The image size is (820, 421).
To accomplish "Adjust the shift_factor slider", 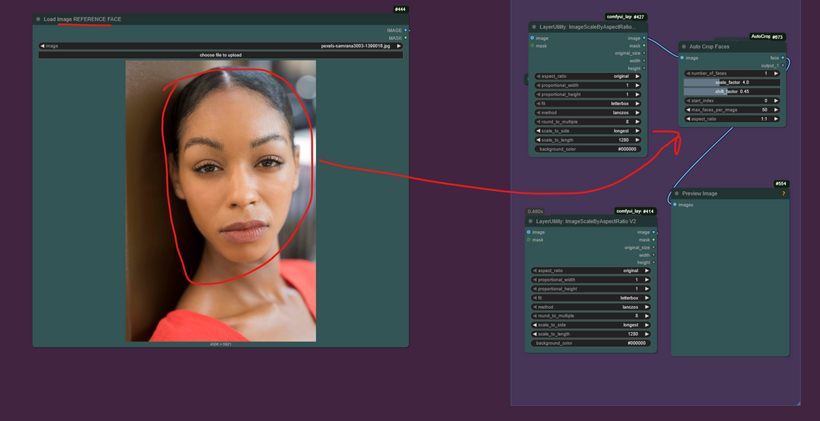I will [731, 91].
